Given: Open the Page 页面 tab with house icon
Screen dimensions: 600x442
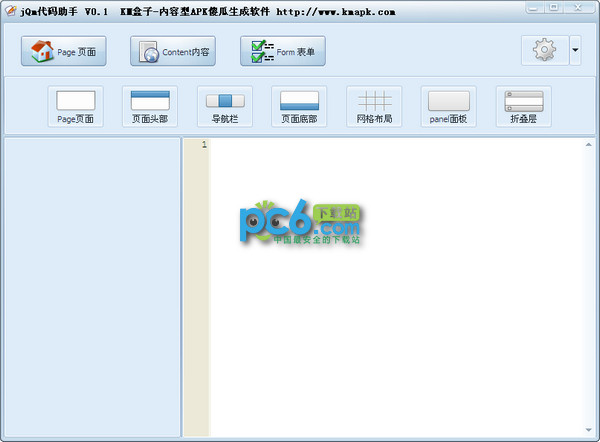Looking at the screenshot, I should pos(64,51).
